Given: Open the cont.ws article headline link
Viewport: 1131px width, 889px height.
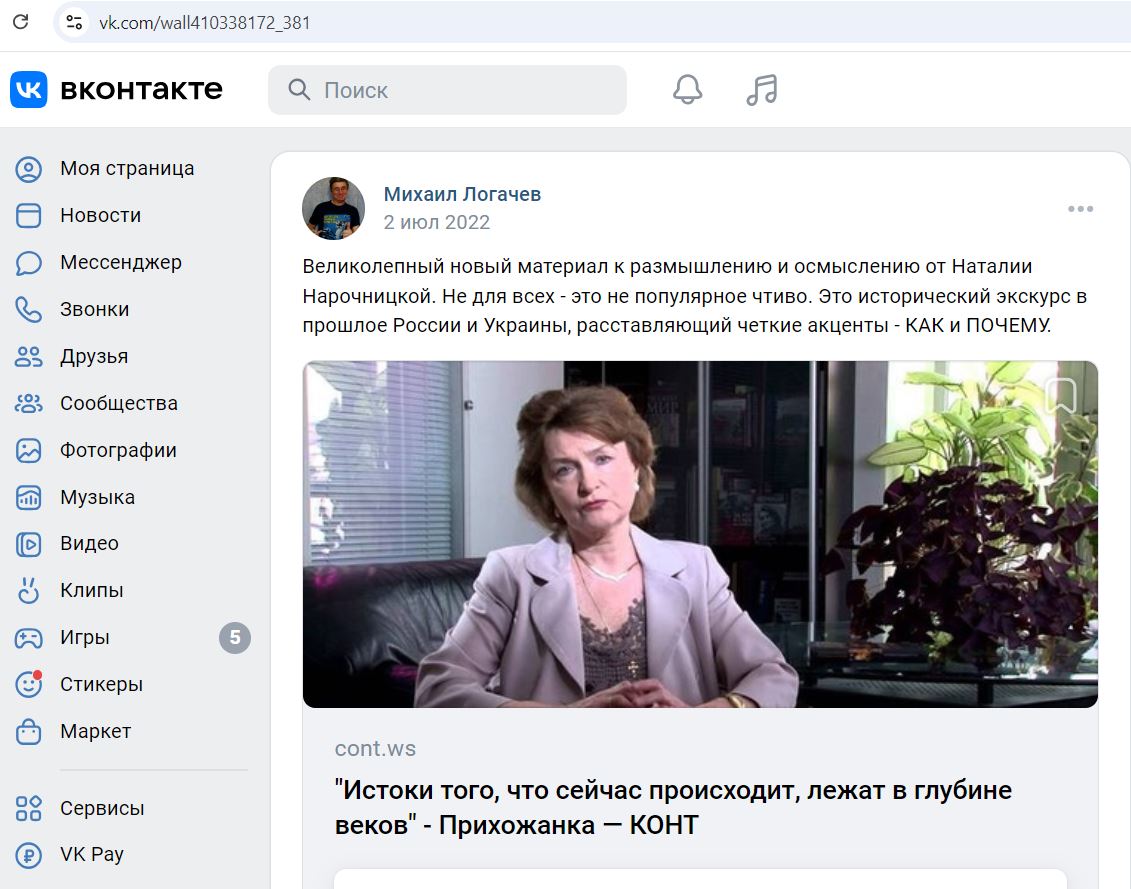Looking at the screenshot, I should coord(673,807).
